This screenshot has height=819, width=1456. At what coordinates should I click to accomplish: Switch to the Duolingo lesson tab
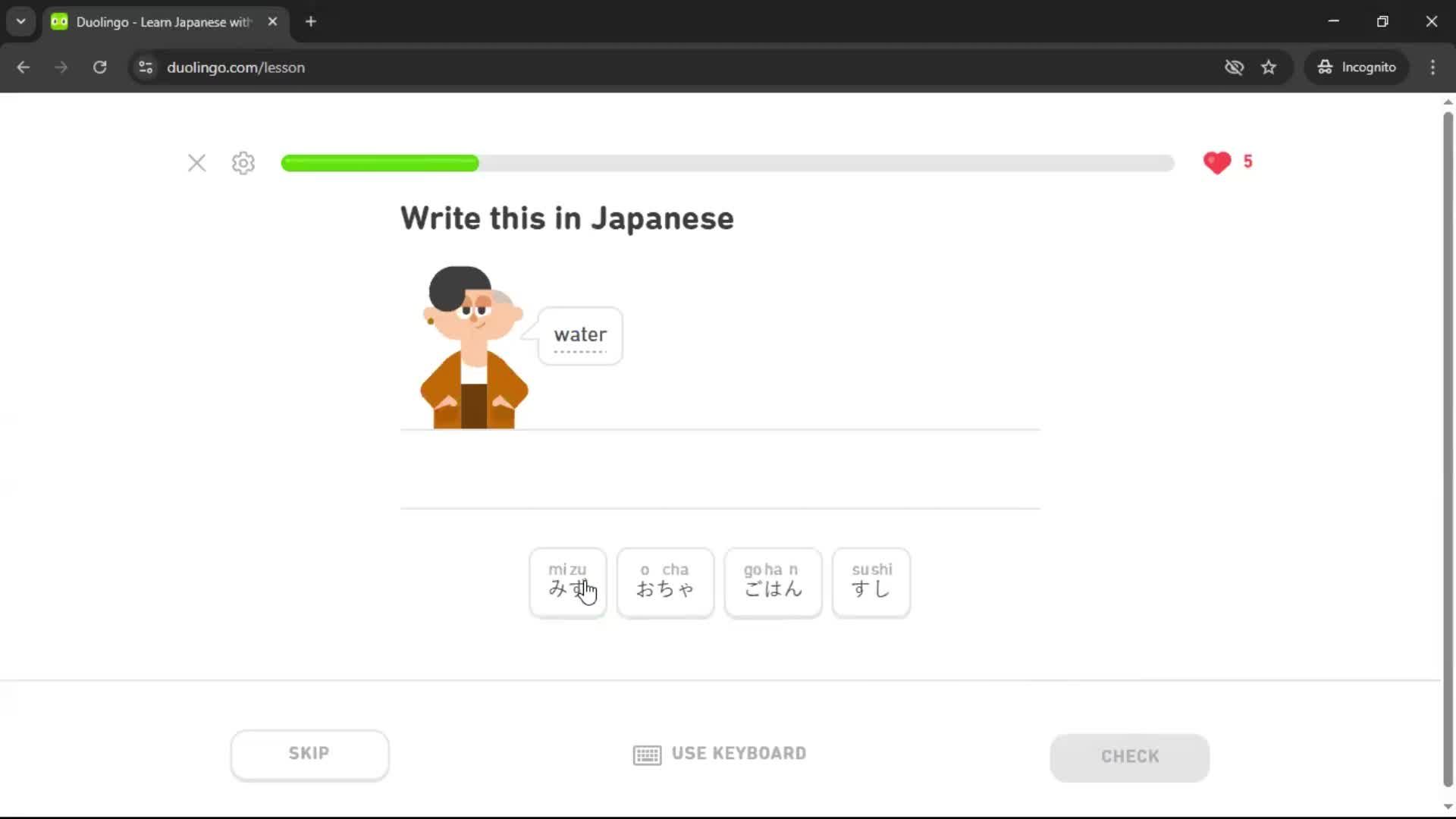152,21
